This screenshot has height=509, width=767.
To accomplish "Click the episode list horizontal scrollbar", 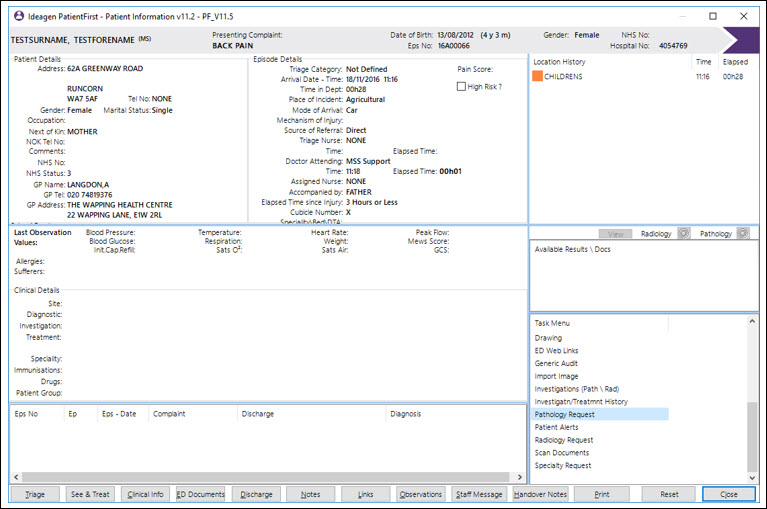I will click(x=266, y=477).
